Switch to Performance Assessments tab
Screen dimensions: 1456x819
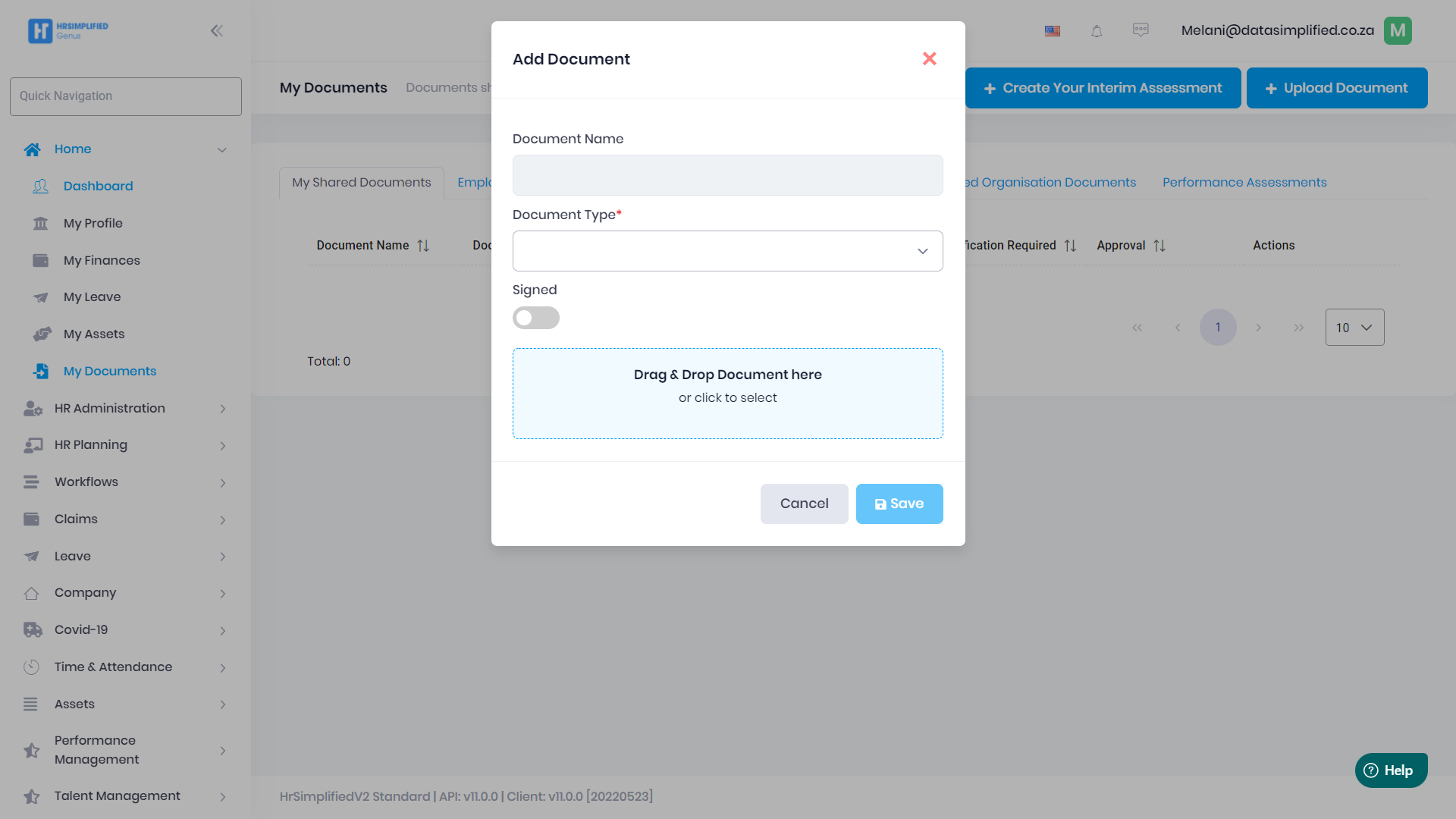pyautogui.click(x=1244, y=183)
